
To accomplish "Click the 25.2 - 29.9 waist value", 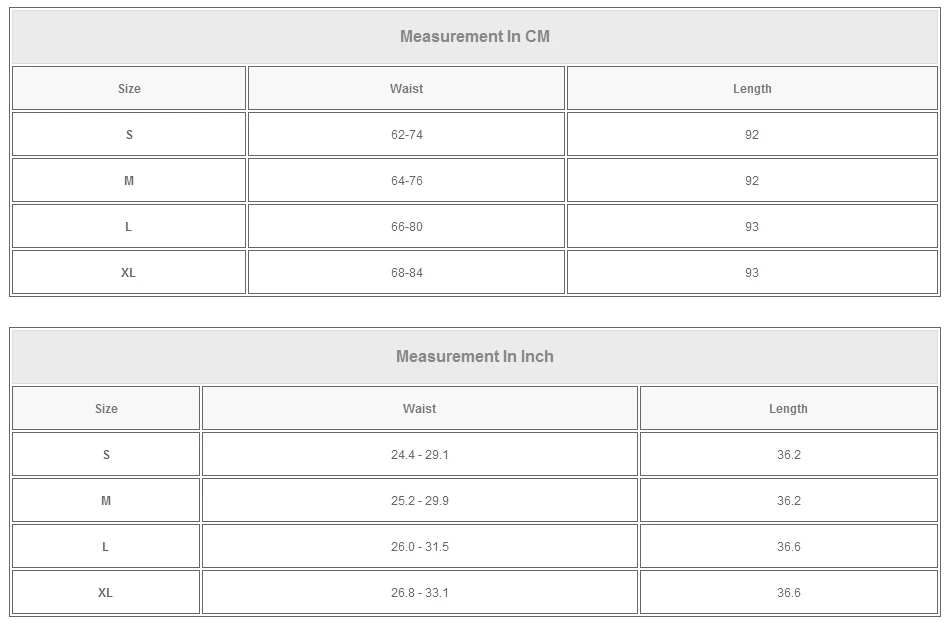I will [x=419, y=501].
